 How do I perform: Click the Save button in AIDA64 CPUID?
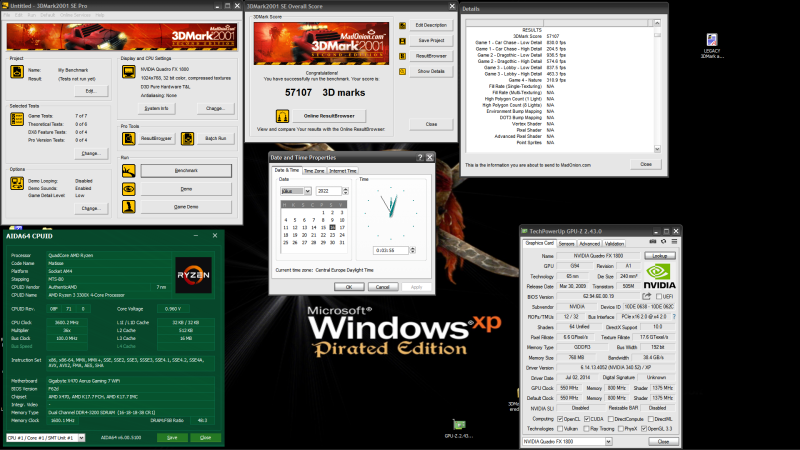click(x=172, y=438)
